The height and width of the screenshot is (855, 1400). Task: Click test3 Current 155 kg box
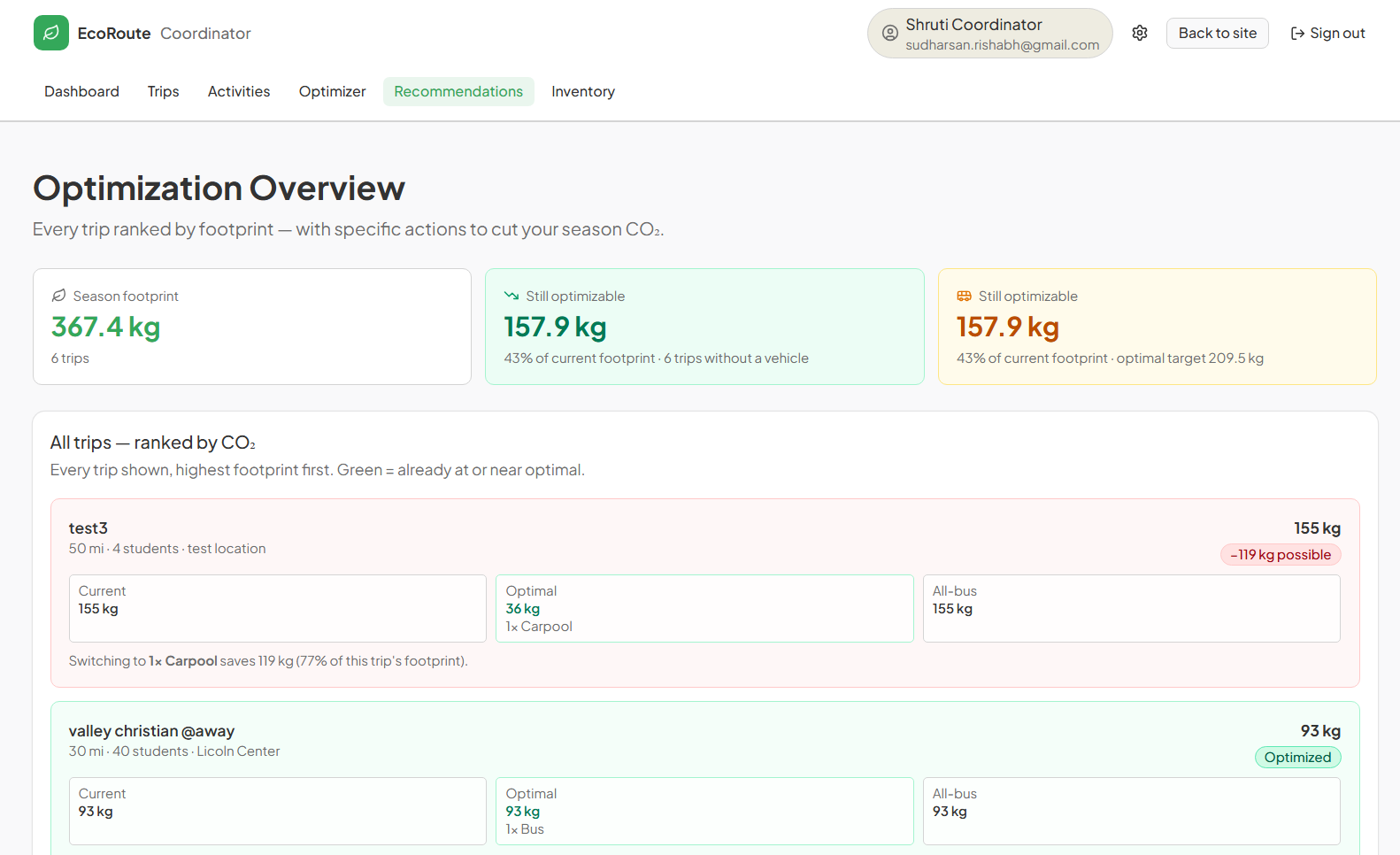point(278,608)
